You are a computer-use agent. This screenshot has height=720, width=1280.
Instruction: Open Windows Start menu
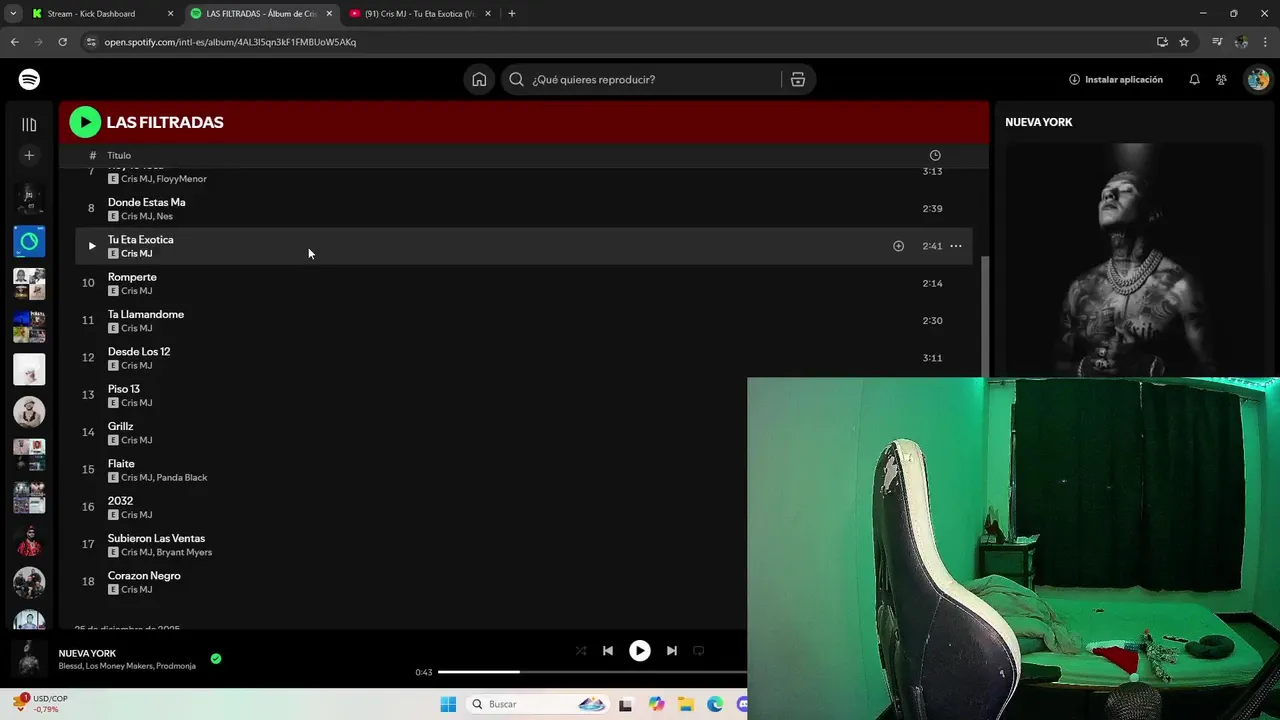pyautogui.click(x=448, y=704)
